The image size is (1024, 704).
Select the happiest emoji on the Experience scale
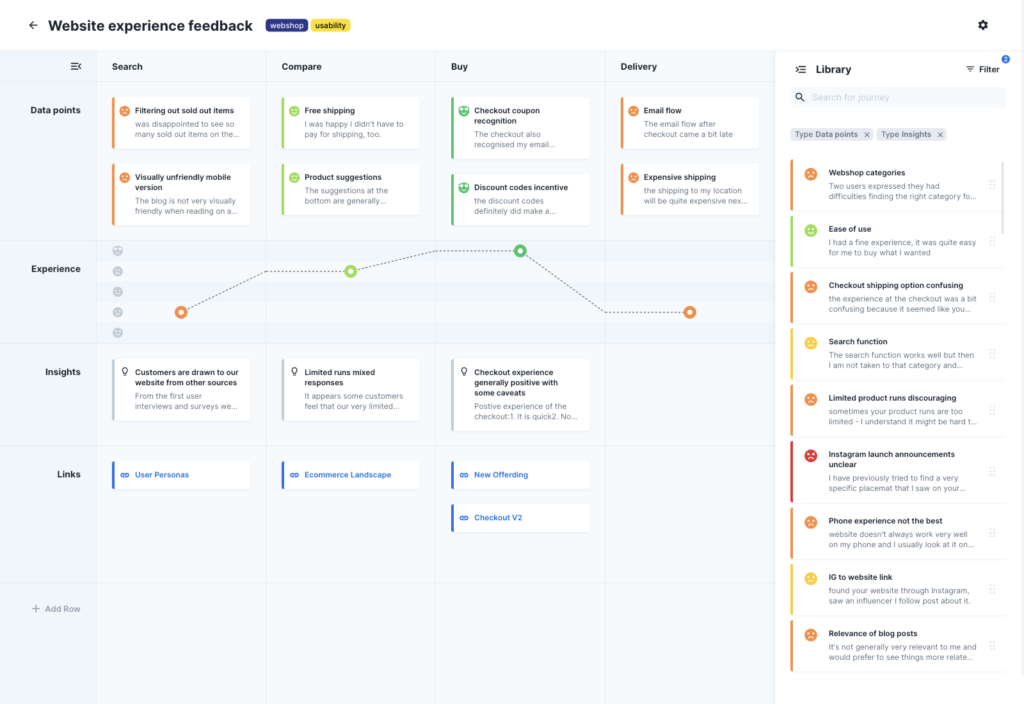pos(118,251)
